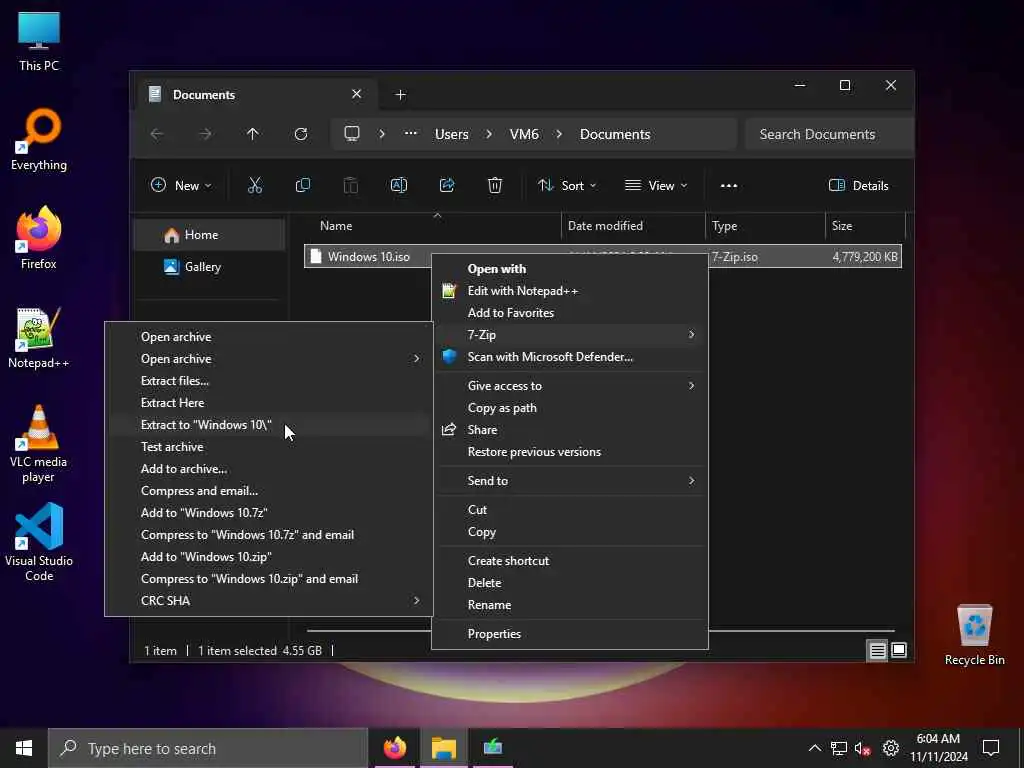The width and height of the screenshot is (1024, 768).
Task: Click the network tray icon
Action: pos(839,748)
